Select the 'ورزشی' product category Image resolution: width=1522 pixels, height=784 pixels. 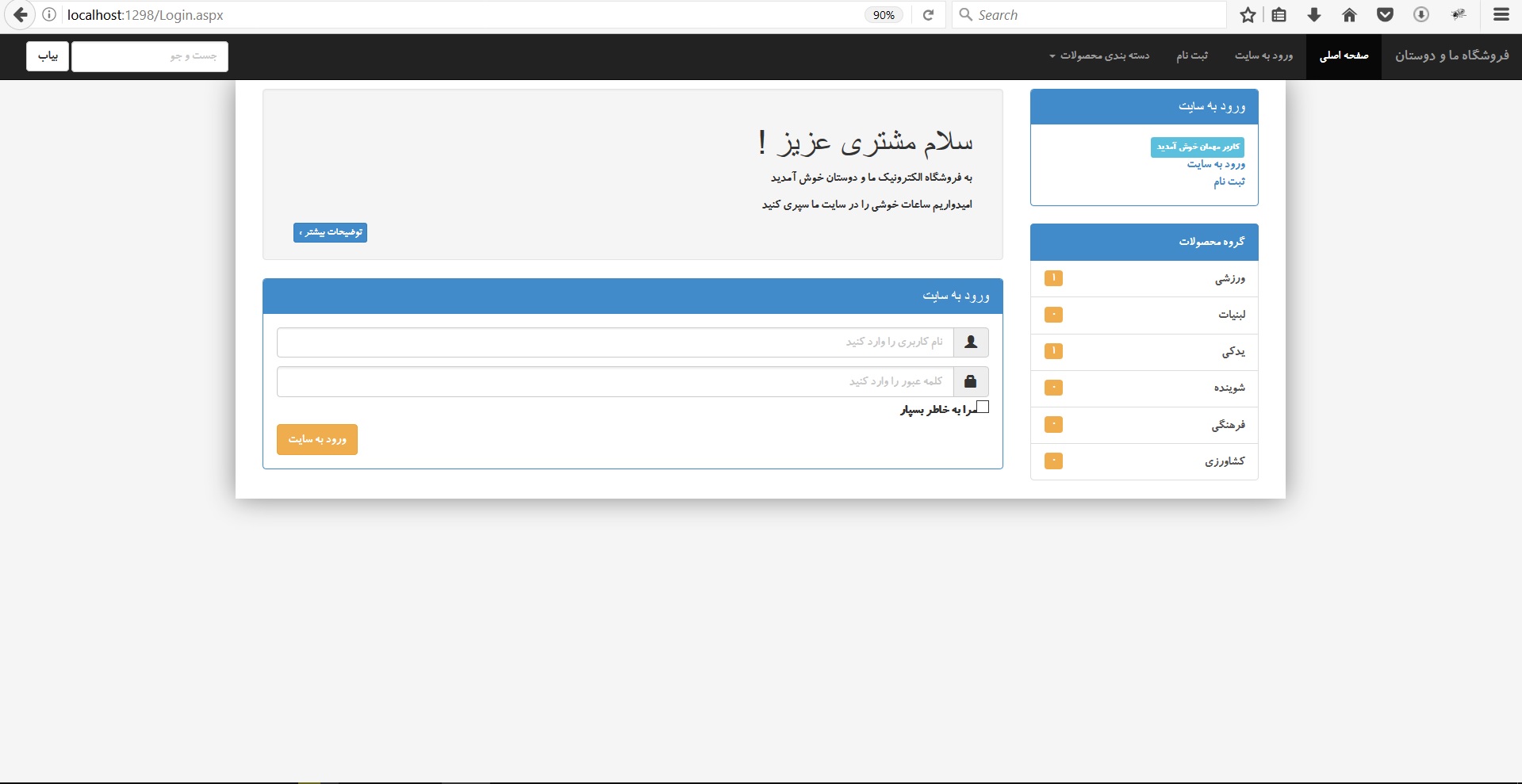(x=1144, y=279)
